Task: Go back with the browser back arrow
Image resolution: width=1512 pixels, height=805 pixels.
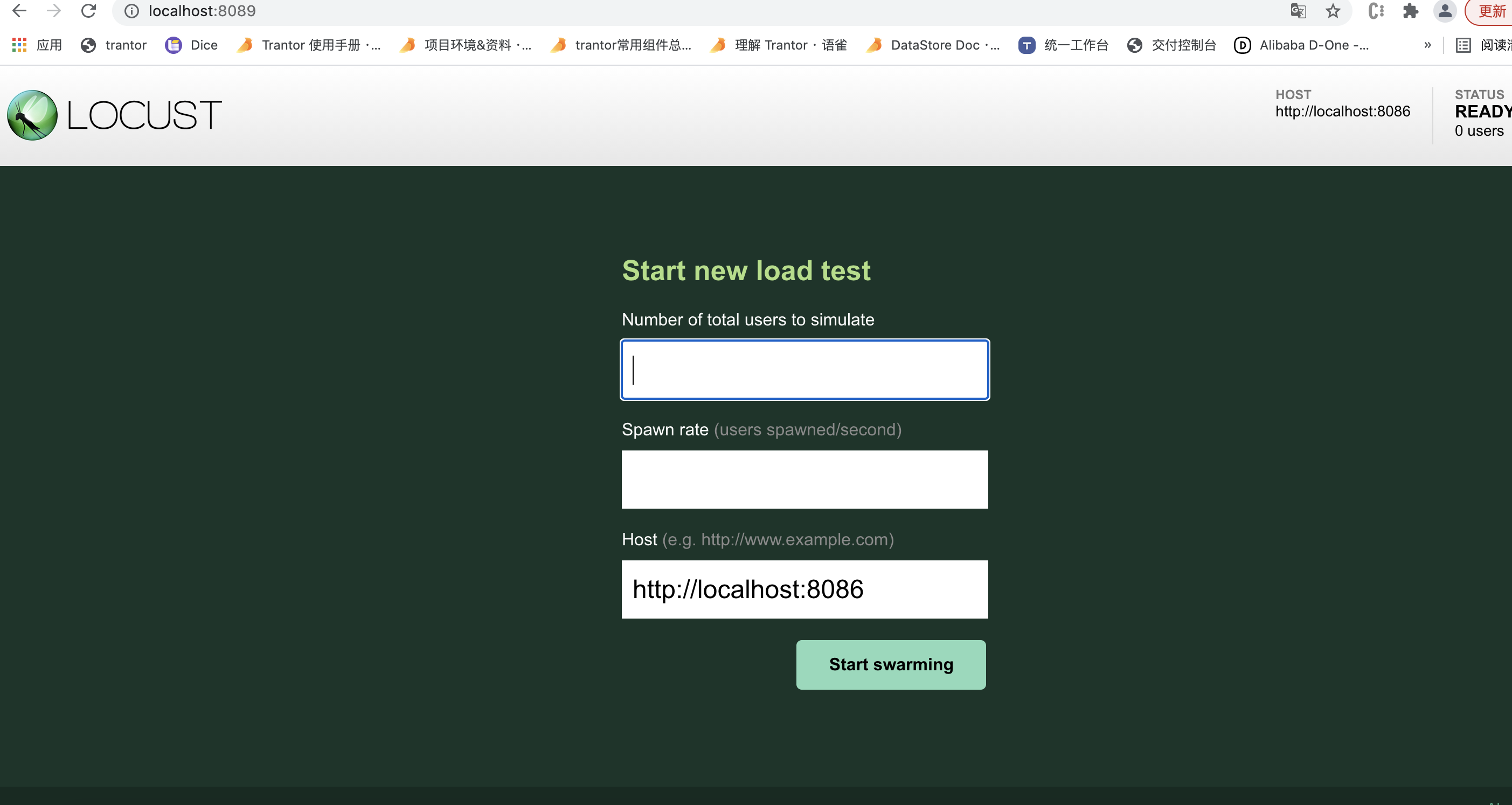Action: [19, 11]
